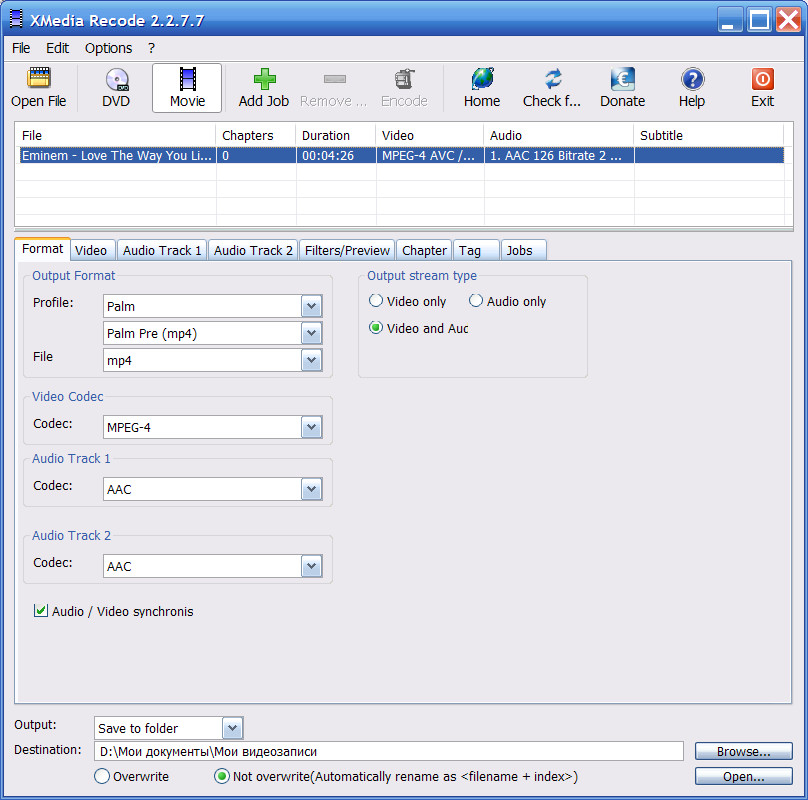Click the Browse... button
Viewport: 808px width, 800px height.
(743, 751)
